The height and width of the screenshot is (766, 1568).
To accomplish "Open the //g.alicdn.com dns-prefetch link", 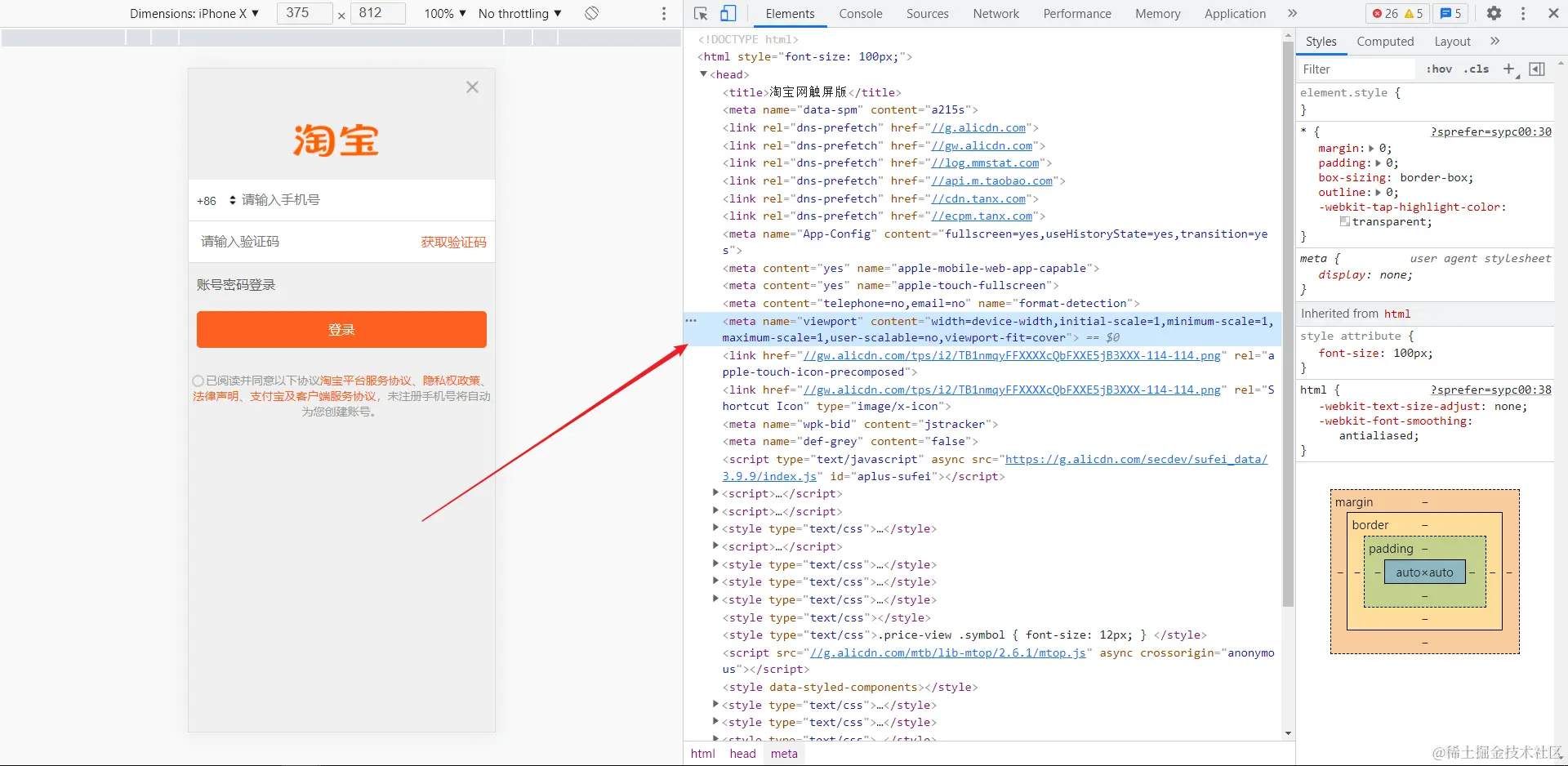I will pos(978,128).
